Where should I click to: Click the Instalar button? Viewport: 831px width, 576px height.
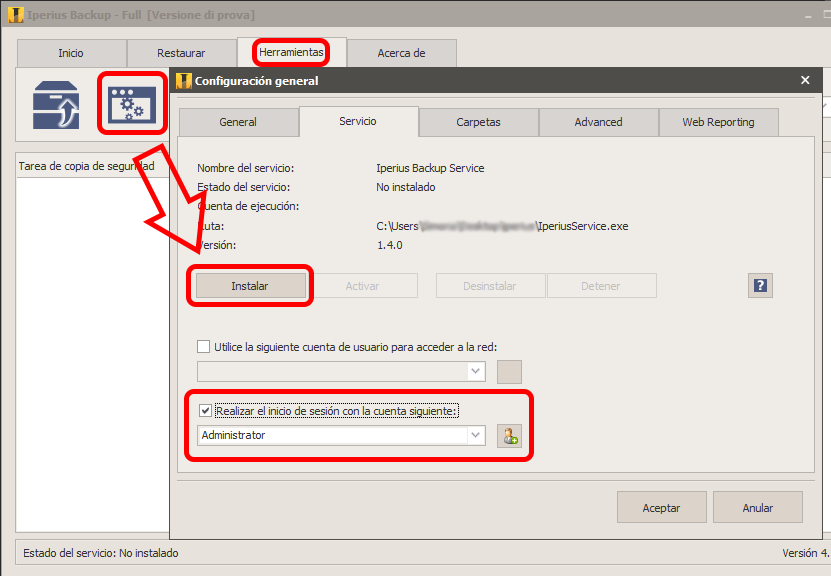click(x=250, y=286)
